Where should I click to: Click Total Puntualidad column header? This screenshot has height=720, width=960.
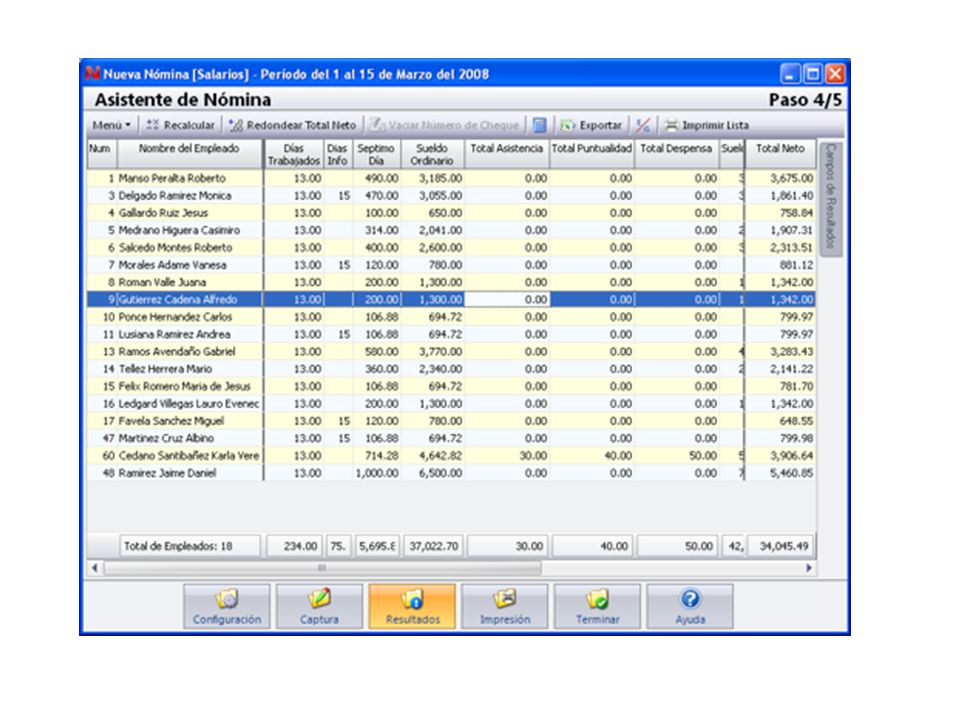pyautogui.click(x=592, y=154)
